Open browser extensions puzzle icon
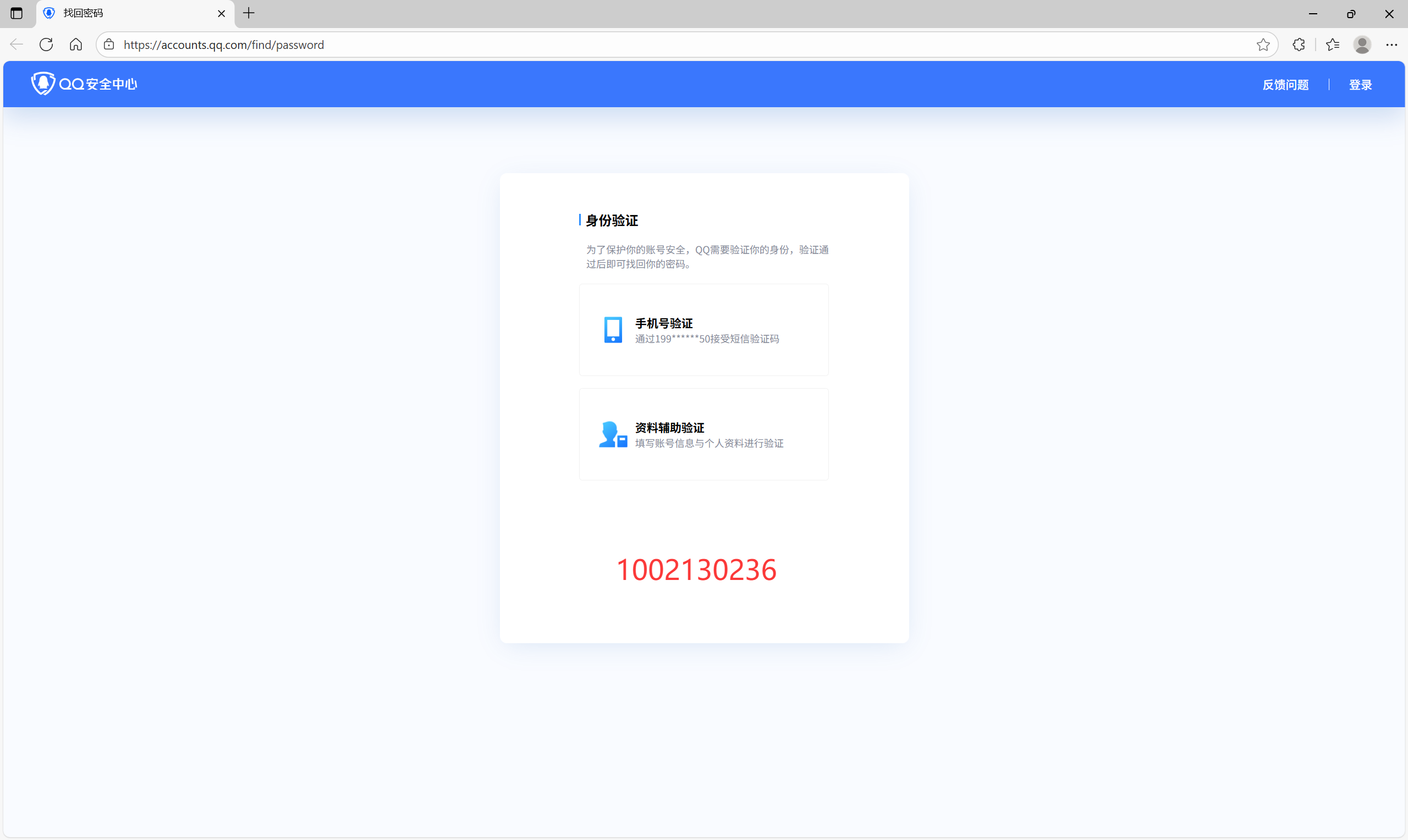The width and height of the screenshot is (1408, 840). pyautogui.click(x=1299, y=45)
